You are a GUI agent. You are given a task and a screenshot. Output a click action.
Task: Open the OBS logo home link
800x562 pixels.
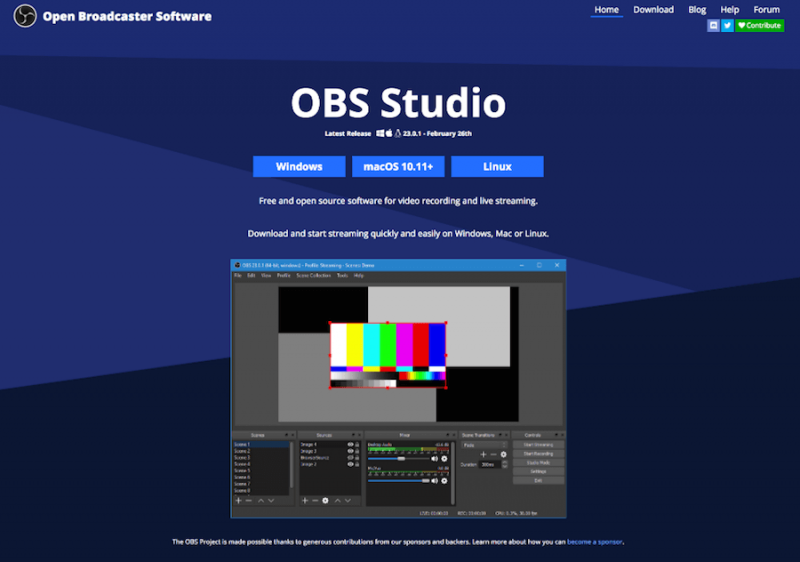coord(24,16)
